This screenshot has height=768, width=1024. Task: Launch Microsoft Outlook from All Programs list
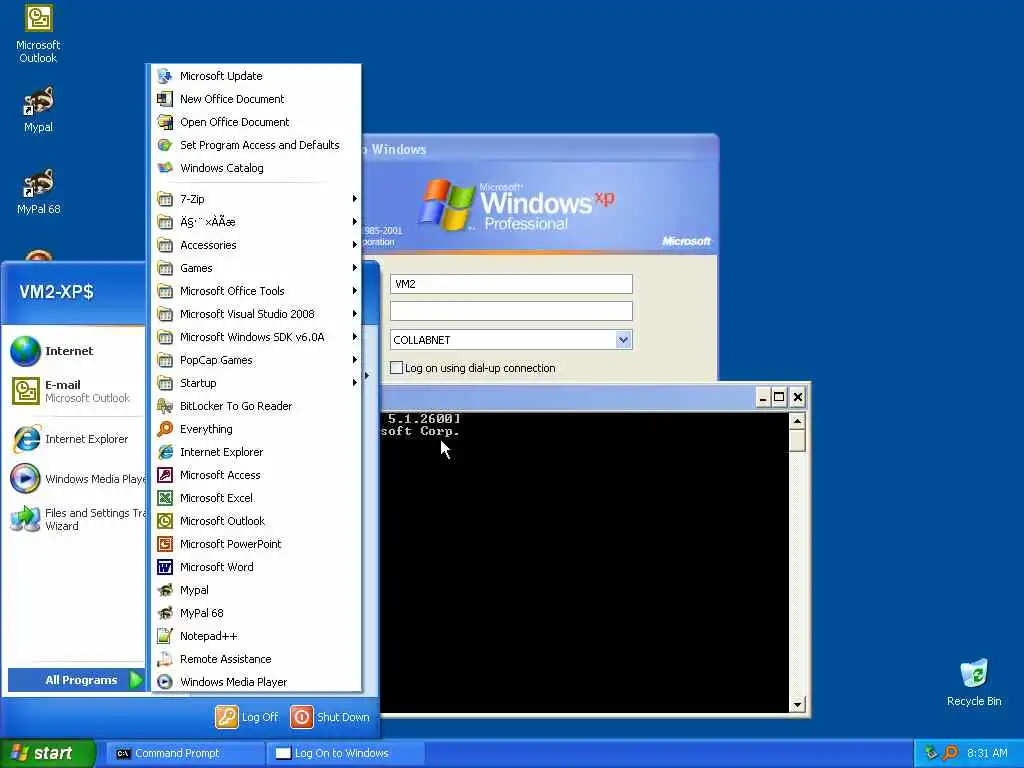point(255,521)
